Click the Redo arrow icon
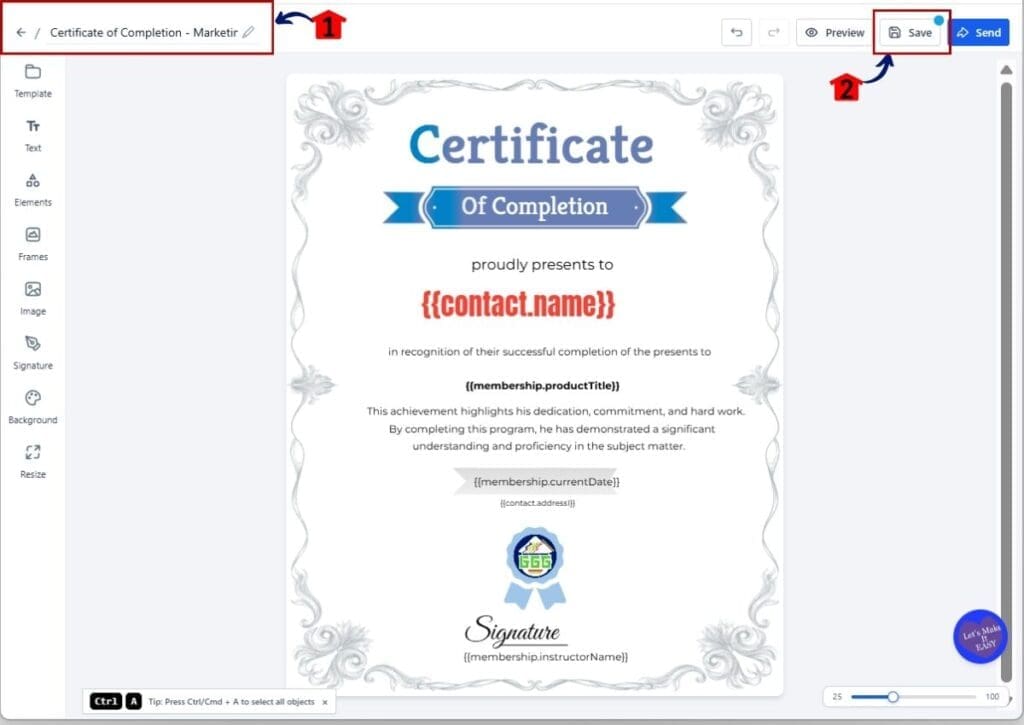The width and height of the screenshot is (1024, 725). 773,32
